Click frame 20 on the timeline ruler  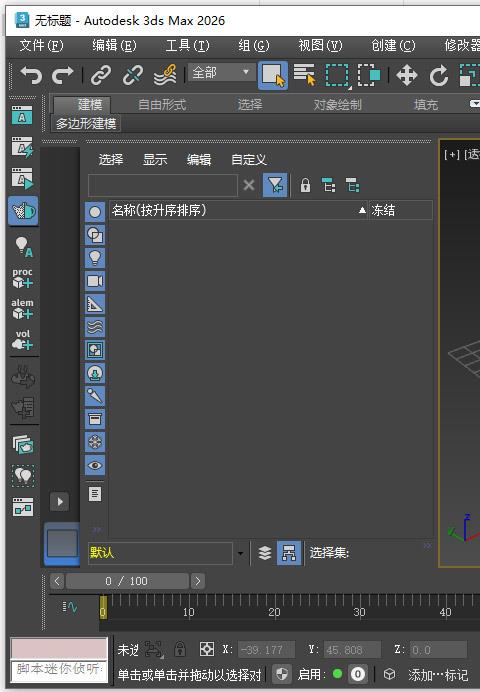point(274,612)
